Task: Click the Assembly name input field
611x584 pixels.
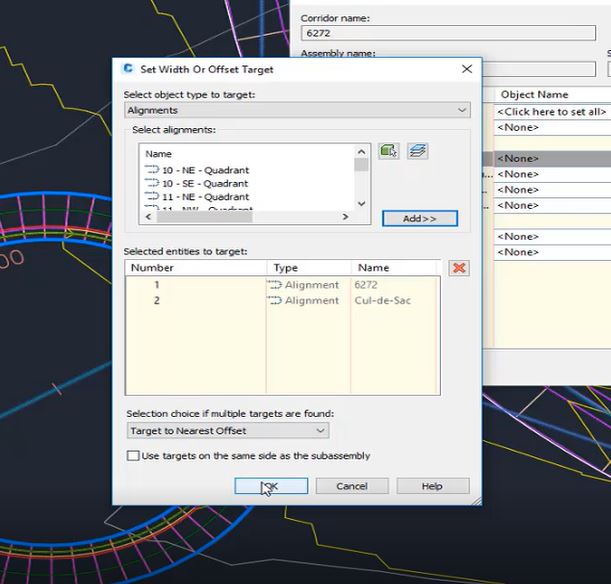Action: (x=539, y=69)
